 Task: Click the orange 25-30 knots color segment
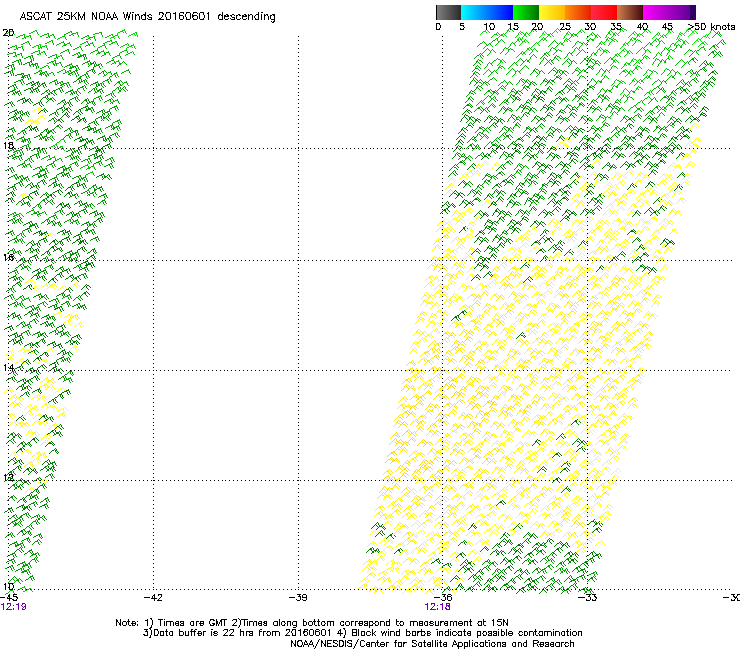coord(578,12)
